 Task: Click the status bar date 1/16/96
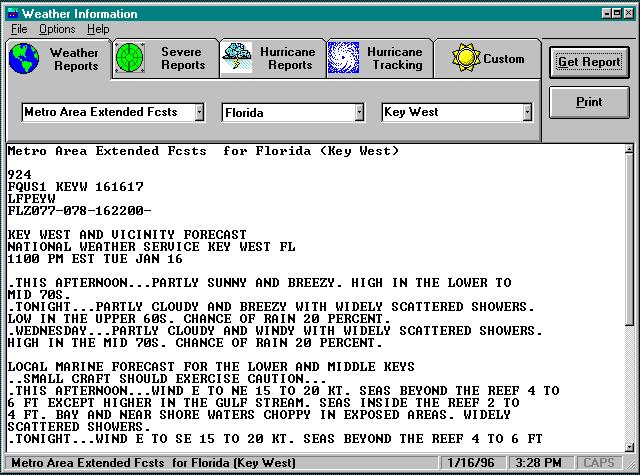471,463
